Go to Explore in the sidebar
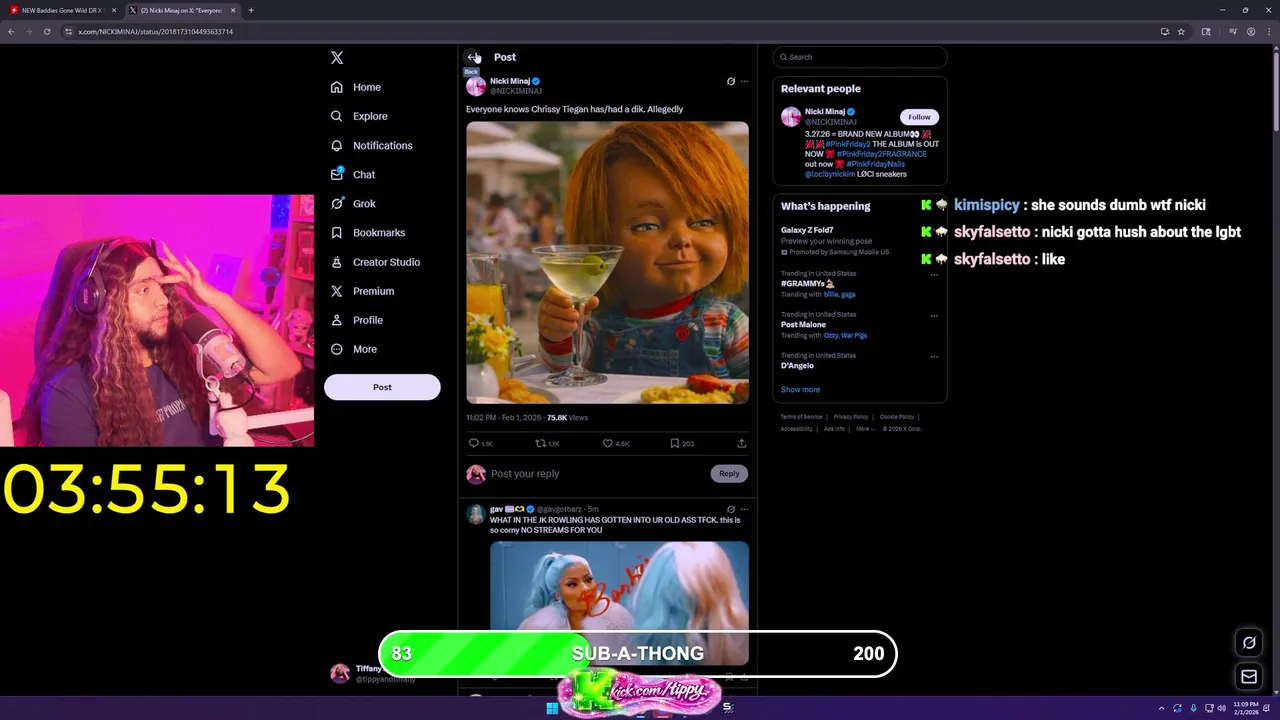The height and width of the screenshot is (720, 1280). click(359, 116)
